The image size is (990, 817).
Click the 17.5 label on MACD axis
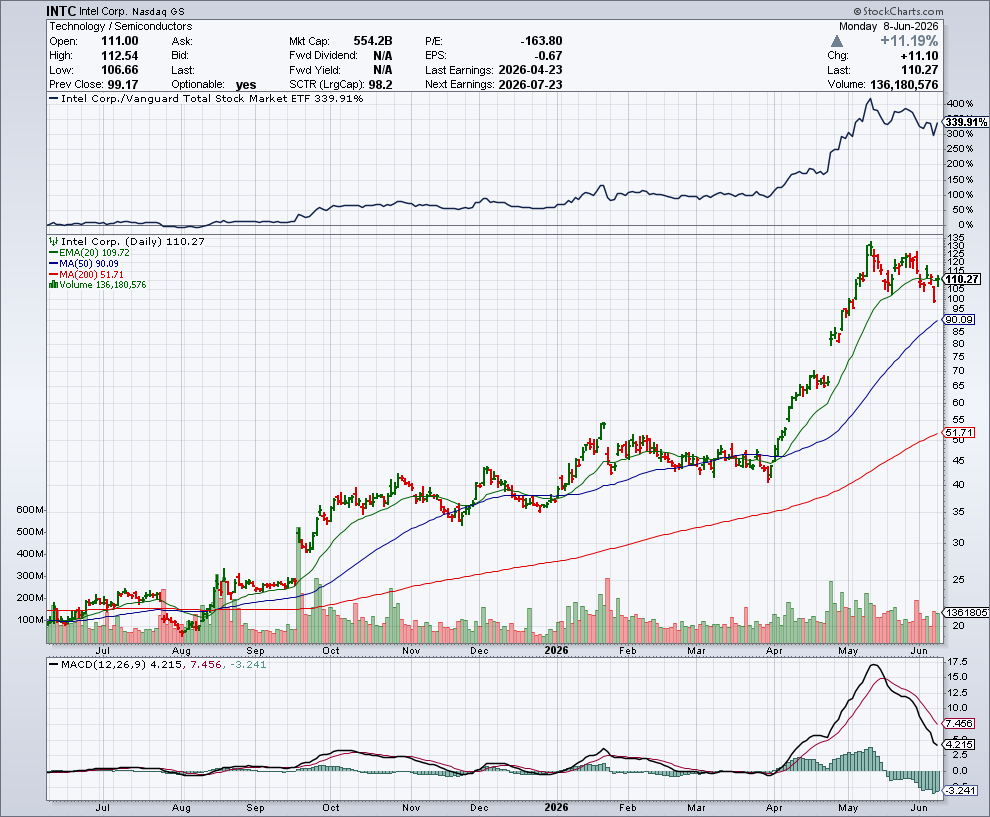click(957, 662)
